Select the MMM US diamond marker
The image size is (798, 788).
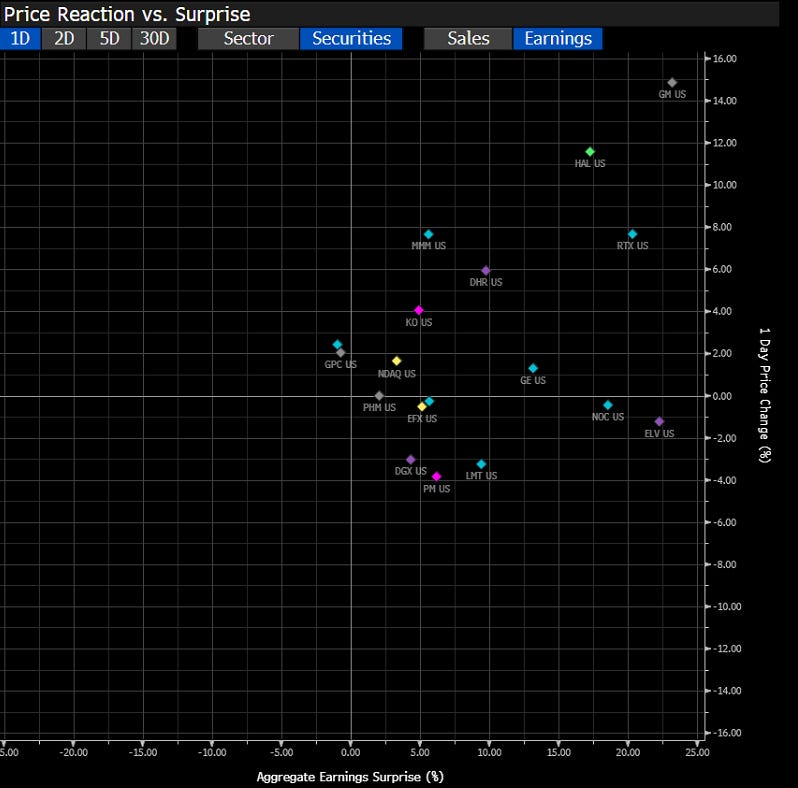pos(429,234)
